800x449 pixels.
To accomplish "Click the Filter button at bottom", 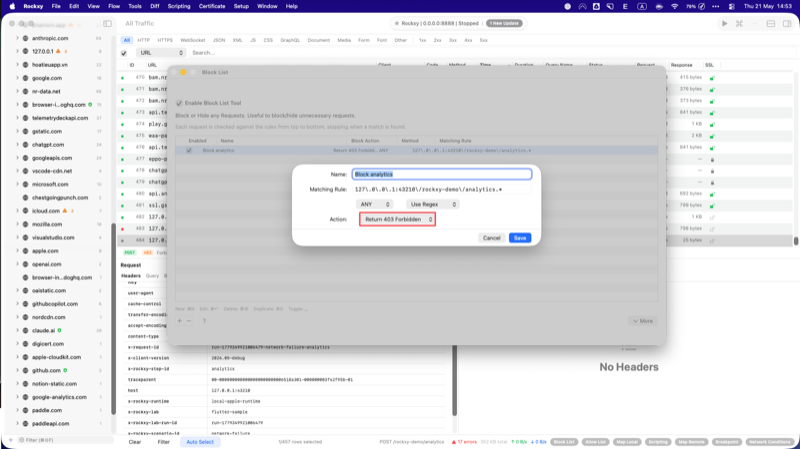I will (x=164, y=442).
